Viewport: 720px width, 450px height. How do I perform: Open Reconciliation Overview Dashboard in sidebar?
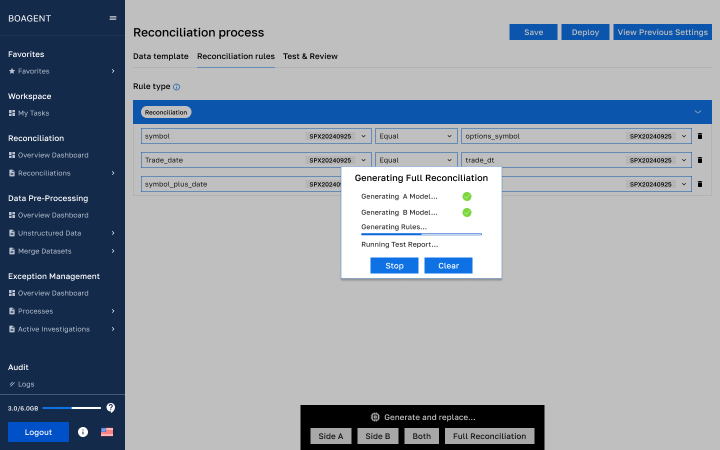[x=53, y=155]
